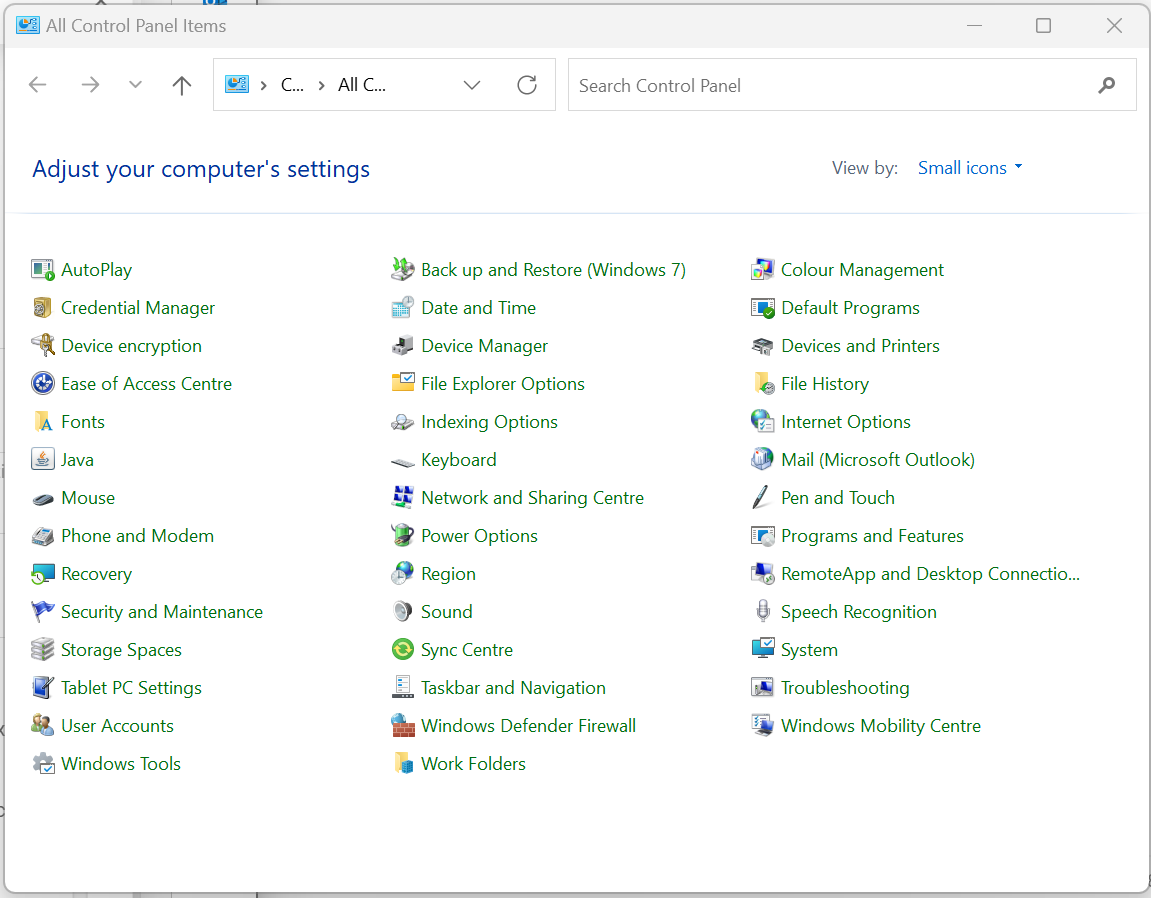Open the Default Programs link
This screenshot has width=1151, height=898.
[850, 308]
